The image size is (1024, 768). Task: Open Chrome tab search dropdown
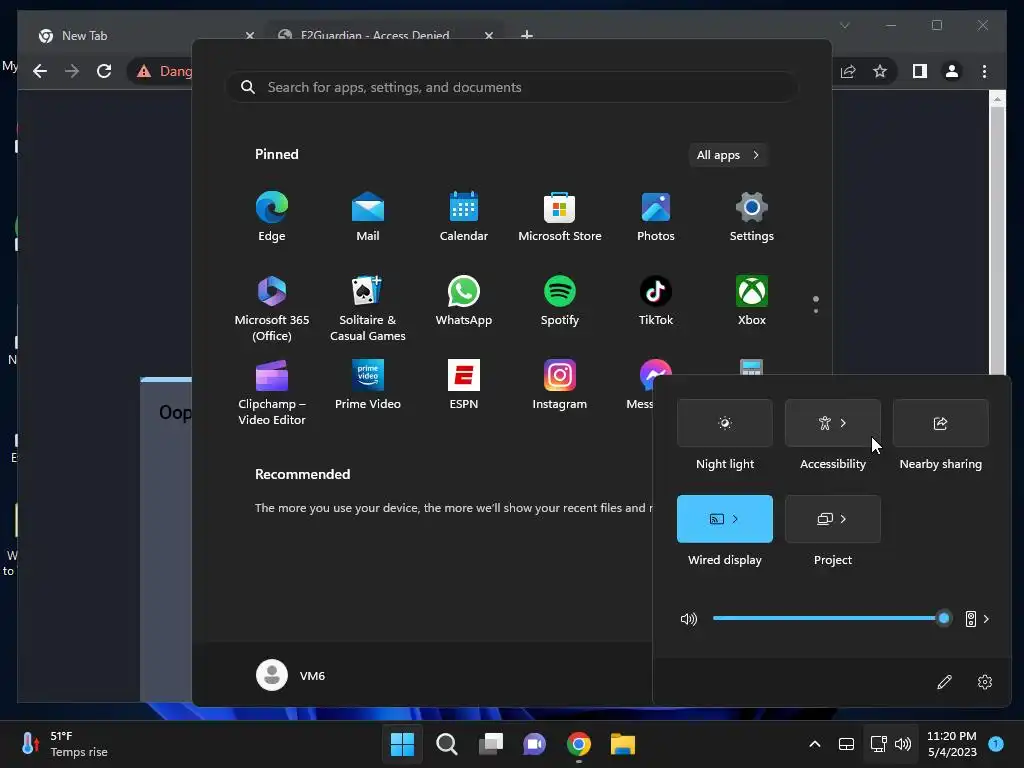pyautogui.click(x=844, y=25)
